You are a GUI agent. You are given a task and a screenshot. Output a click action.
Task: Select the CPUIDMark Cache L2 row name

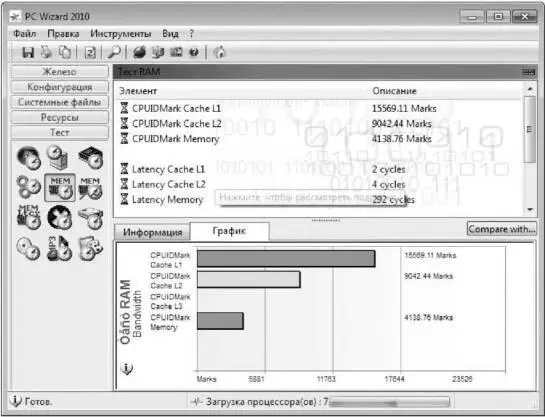pos(177,124)
